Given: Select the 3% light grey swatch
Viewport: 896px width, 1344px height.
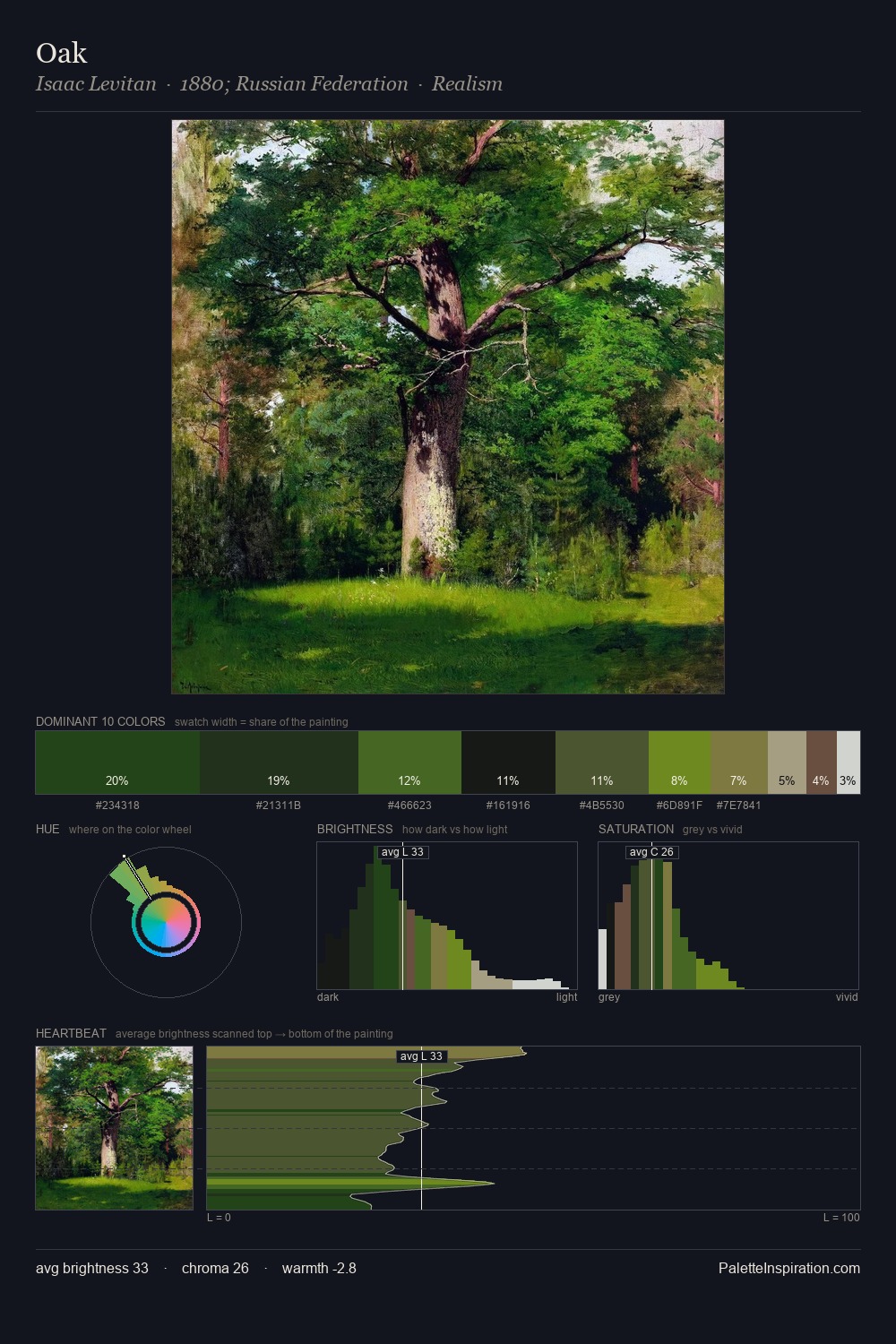Looking at the screenshot, I should [x=848, y=762].
